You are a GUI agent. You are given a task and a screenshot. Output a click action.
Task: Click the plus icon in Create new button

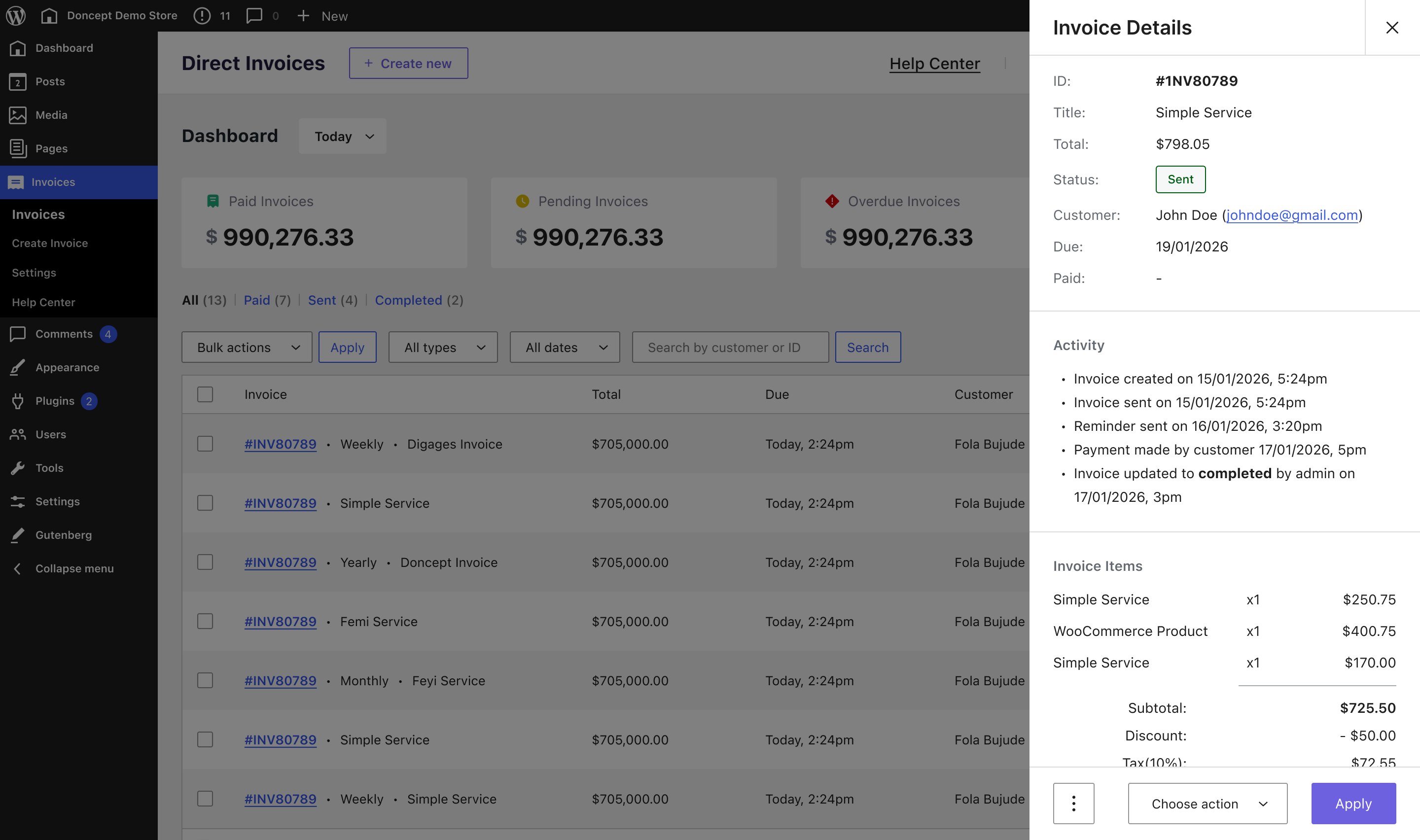pyautogui.click(x=368, y=64)
